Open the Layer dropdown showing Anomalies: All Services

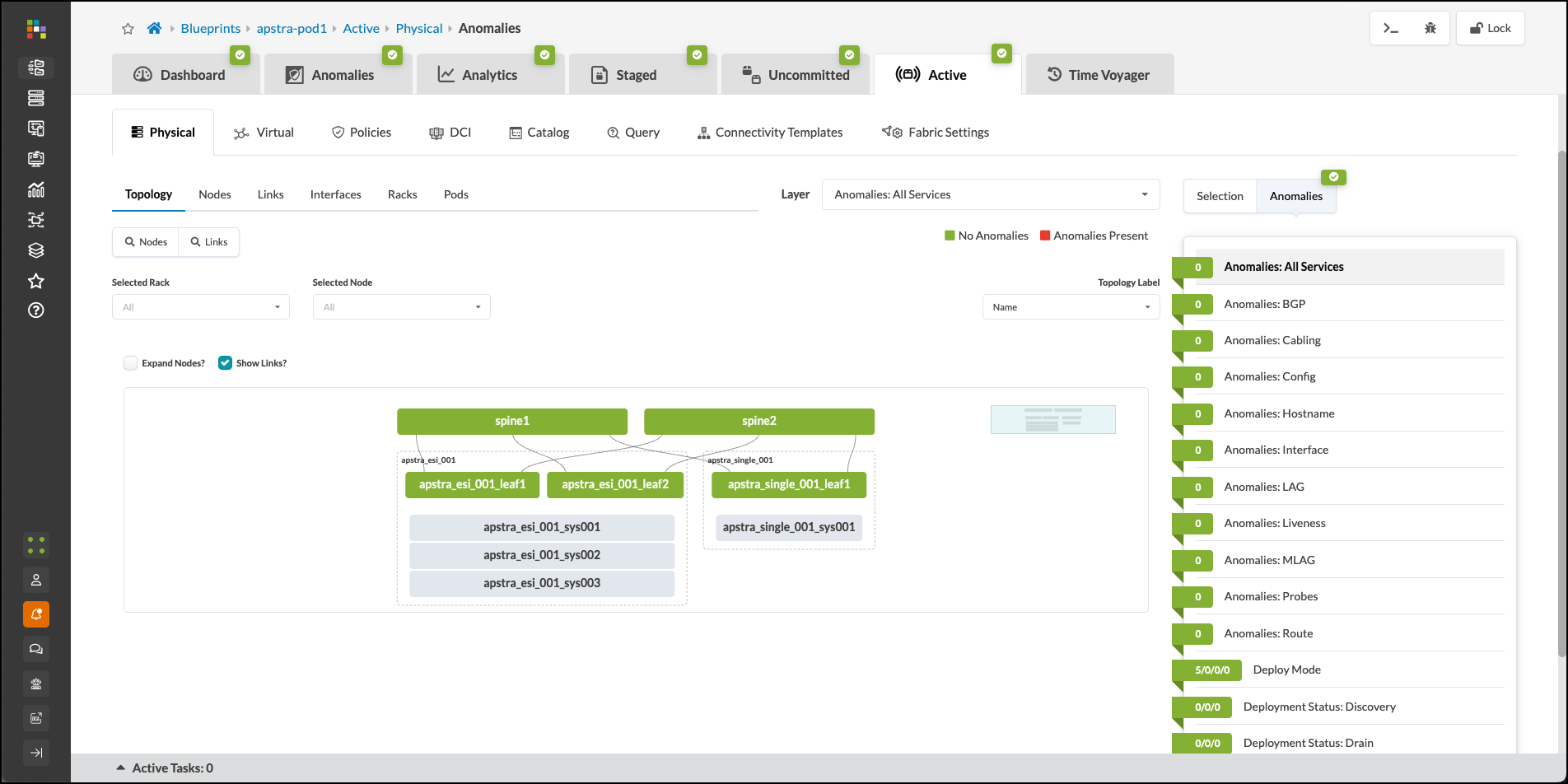coord(990,194)
